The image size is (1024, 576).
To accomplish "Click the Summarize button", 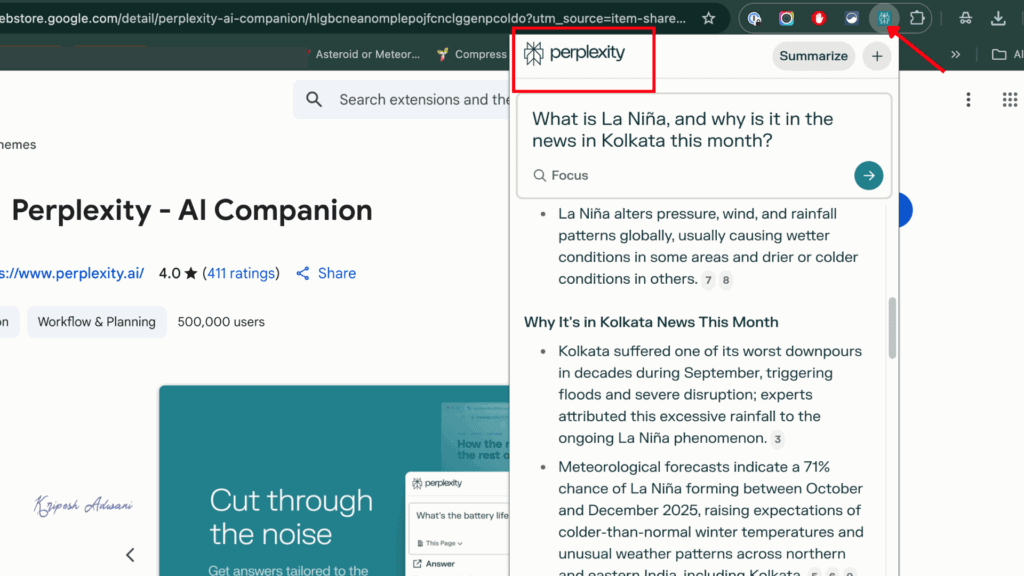I will (x=813, y=56).
